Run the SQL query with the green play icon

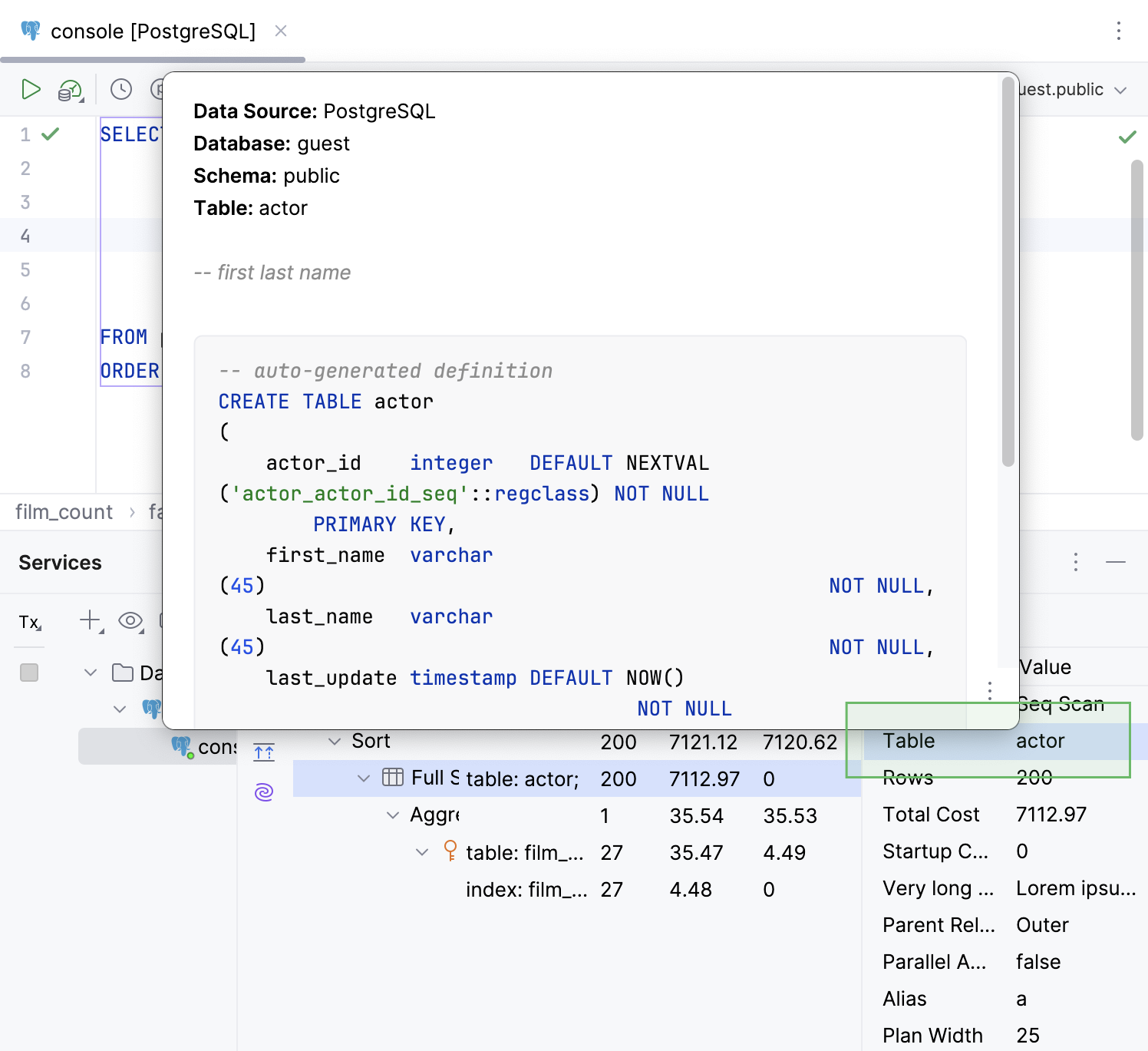(31, 89)
